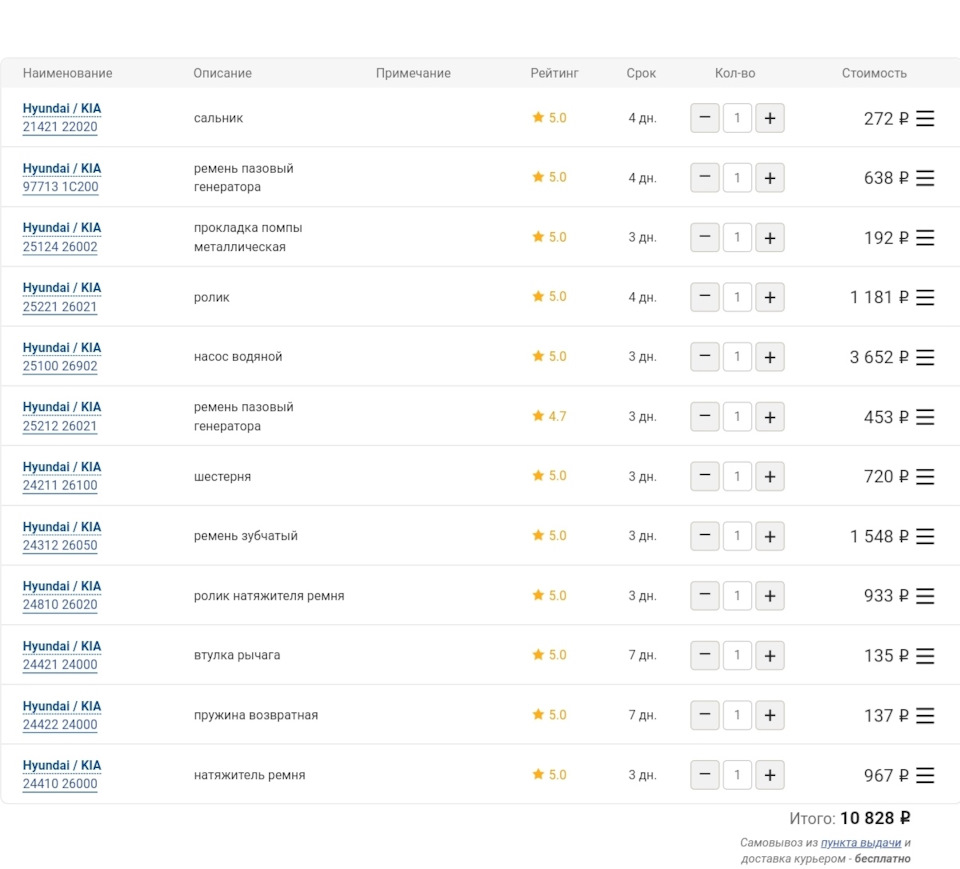
Task: Decrease quantity of ролик натяжителя ремня
Action: [705, 596]
